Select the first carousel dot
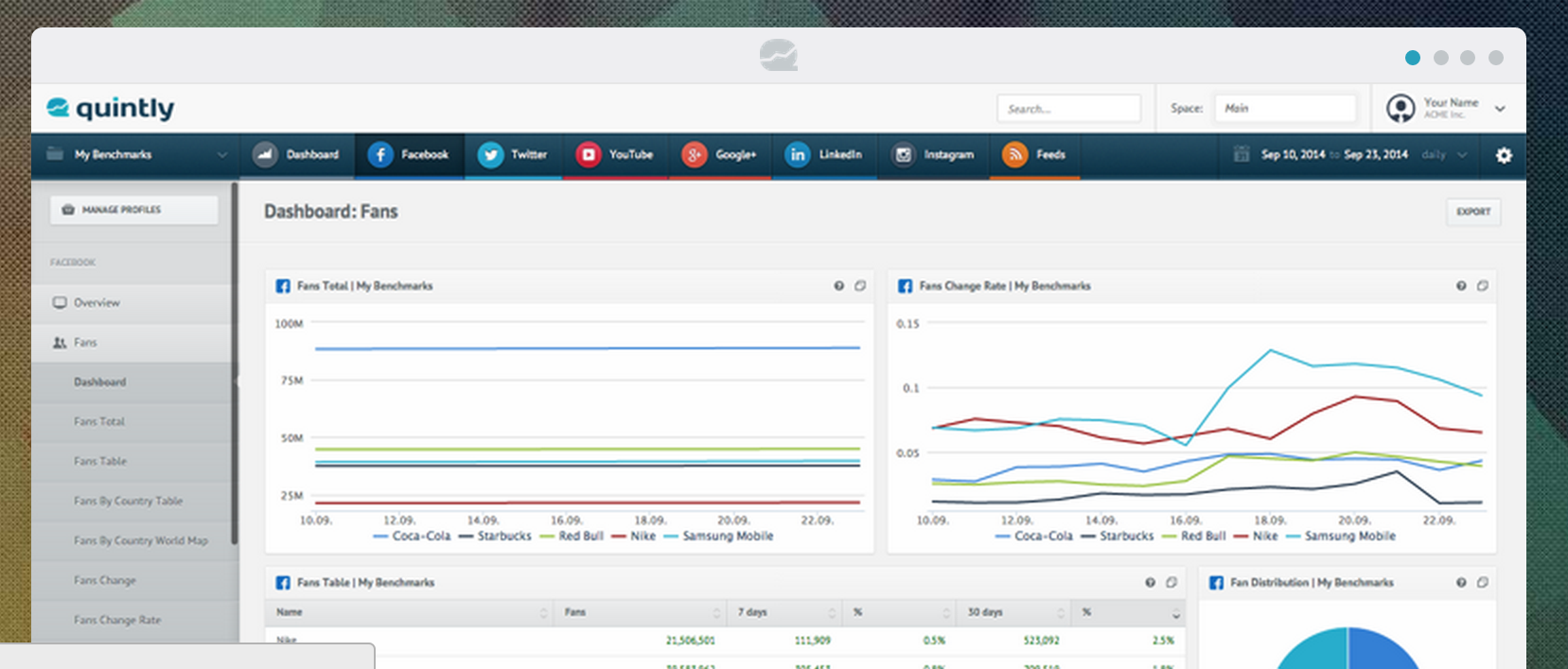The image size is (1568, 669). click(1413, 58)
